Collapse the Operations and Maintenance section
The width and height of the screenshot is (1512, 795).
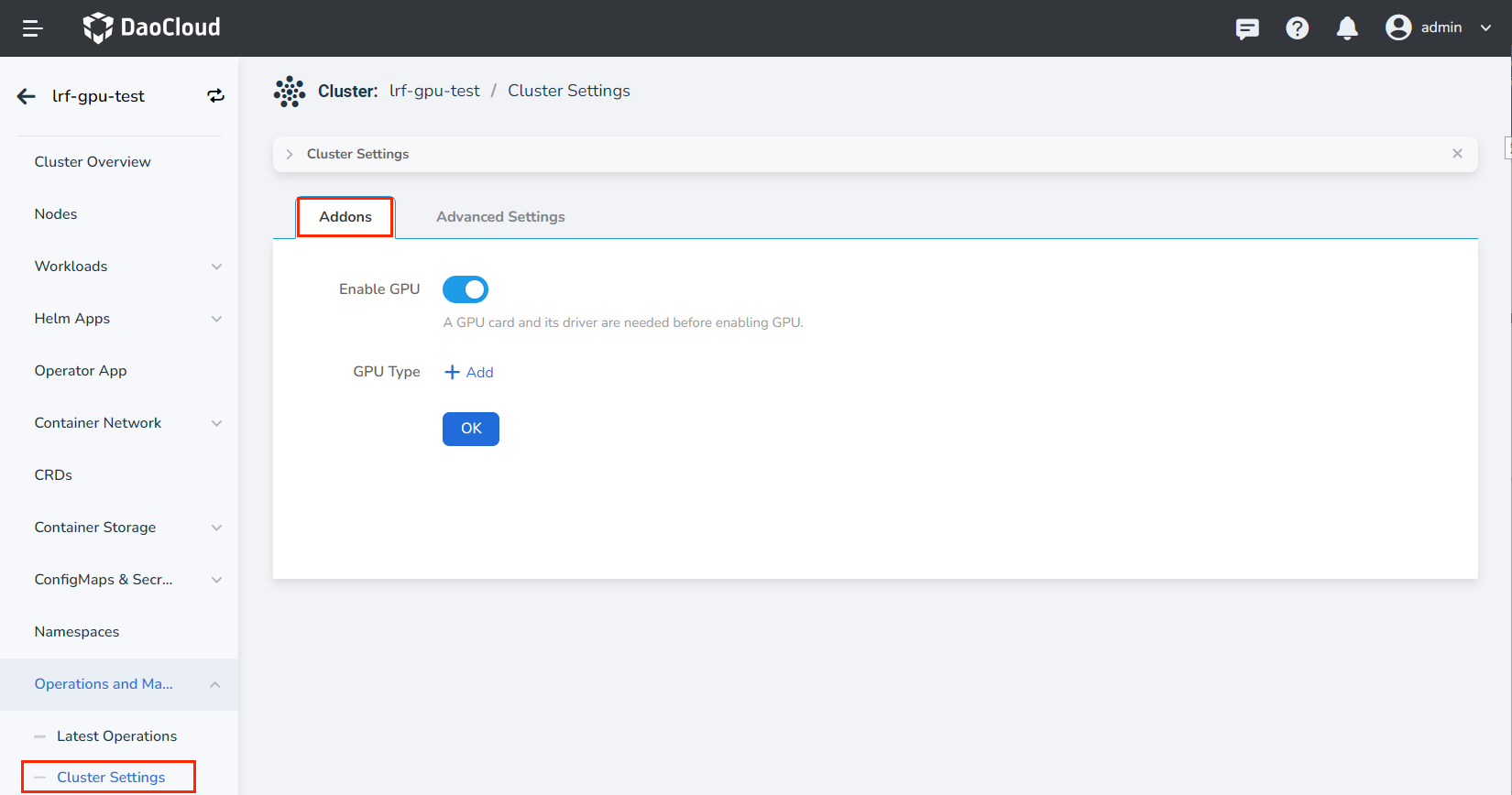[x=214, y=684]
